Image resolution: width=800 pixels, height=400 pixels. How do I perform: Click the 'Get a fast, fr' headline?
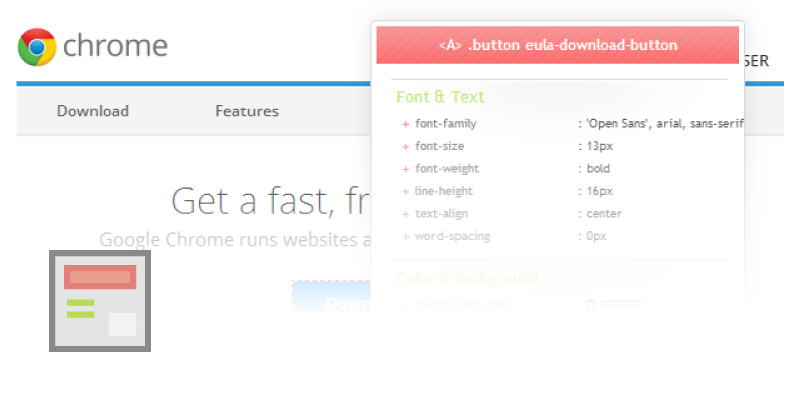coord(270,201)
